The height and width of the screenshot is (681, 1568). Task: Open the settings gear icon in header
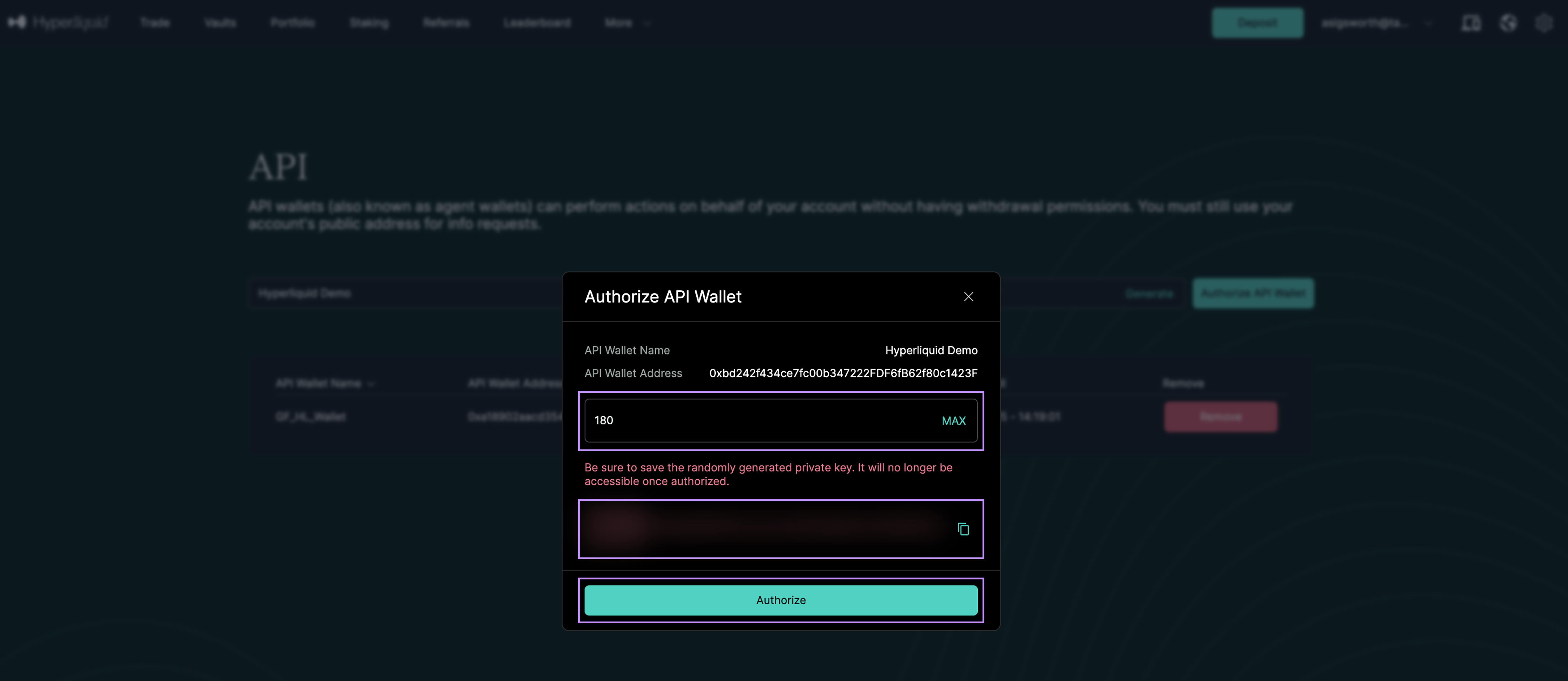pyautogui.click(x=1544, y=23)
